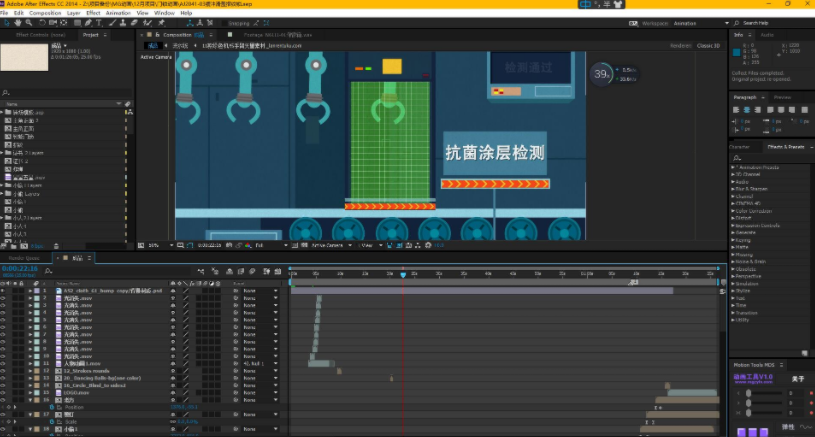Select the Hand tool in the toolbar
Screen dimensions: 815x437
(18, 23)
